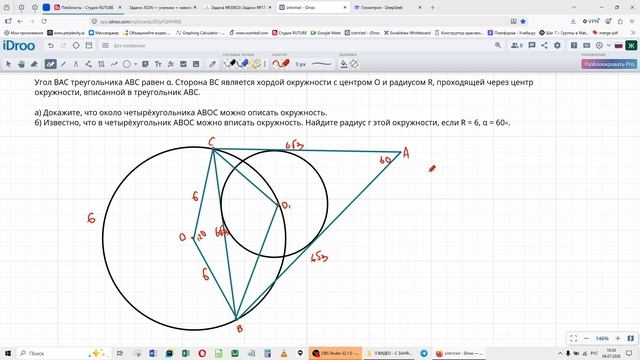Open the iDroo hamburger menu
This screenshot has width=640, height=360.
105,46
